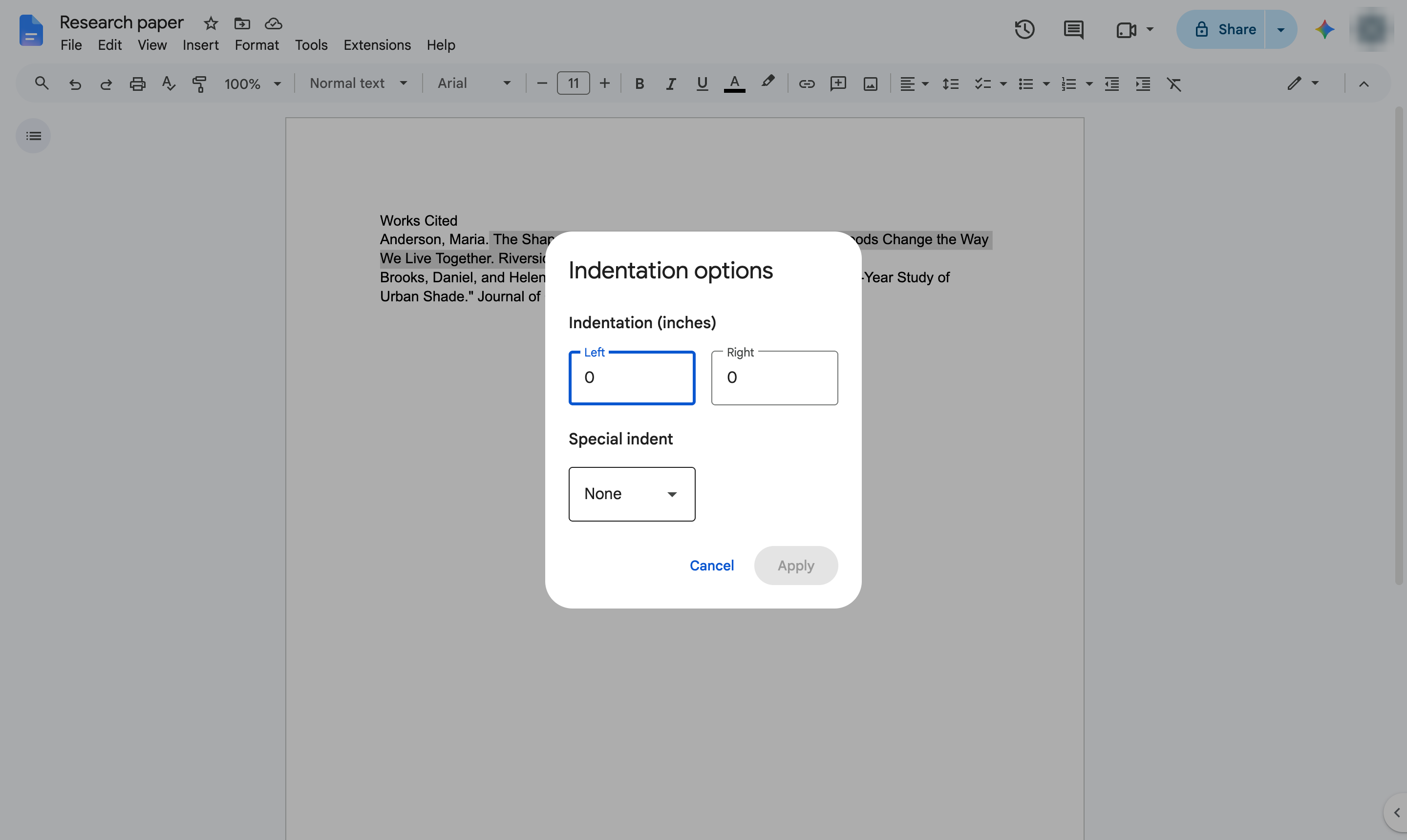Click the Print icon
The image size is (1407, 840).
[138, 84]
